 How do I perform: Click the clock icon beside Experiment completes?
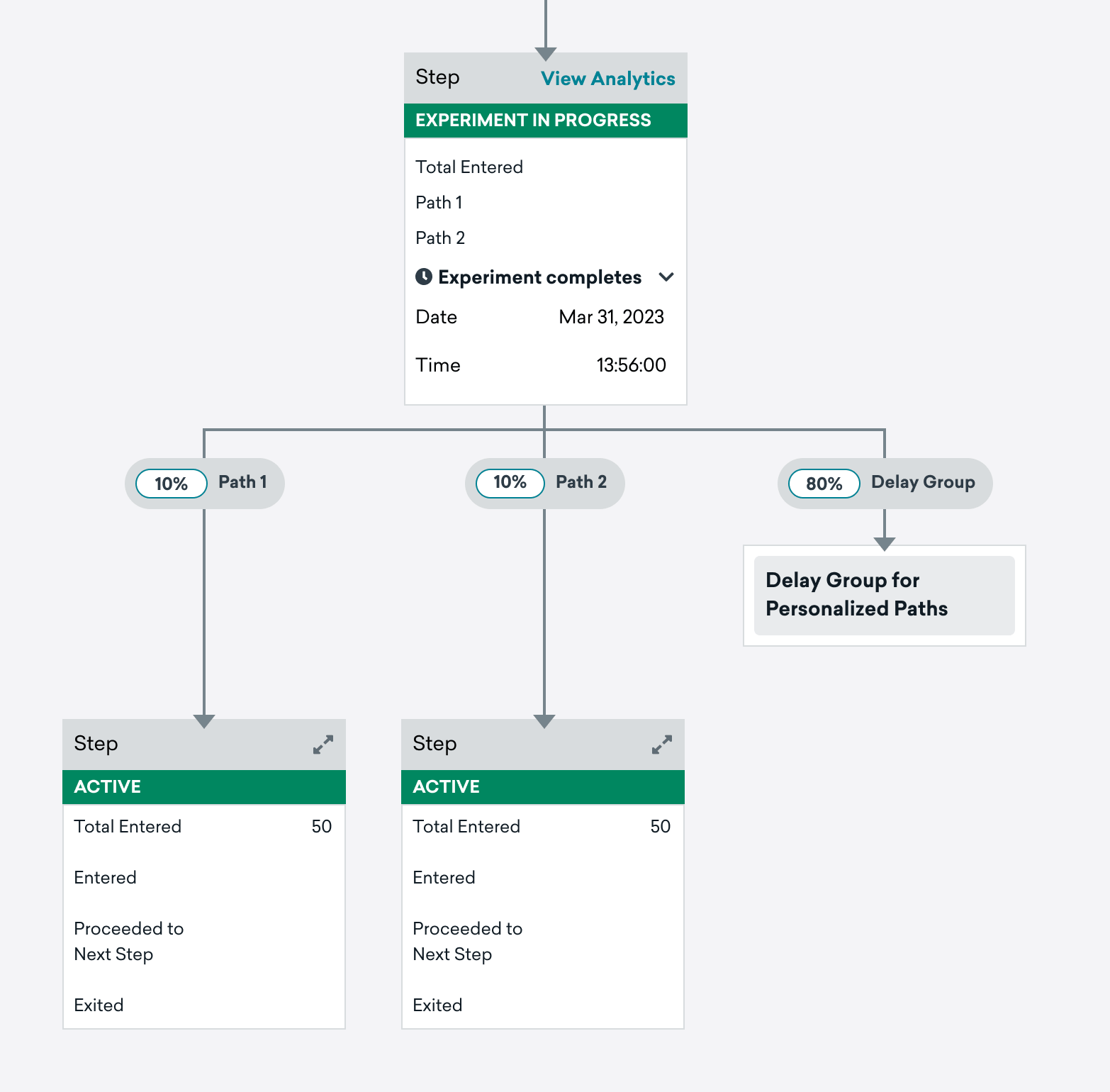424,277
